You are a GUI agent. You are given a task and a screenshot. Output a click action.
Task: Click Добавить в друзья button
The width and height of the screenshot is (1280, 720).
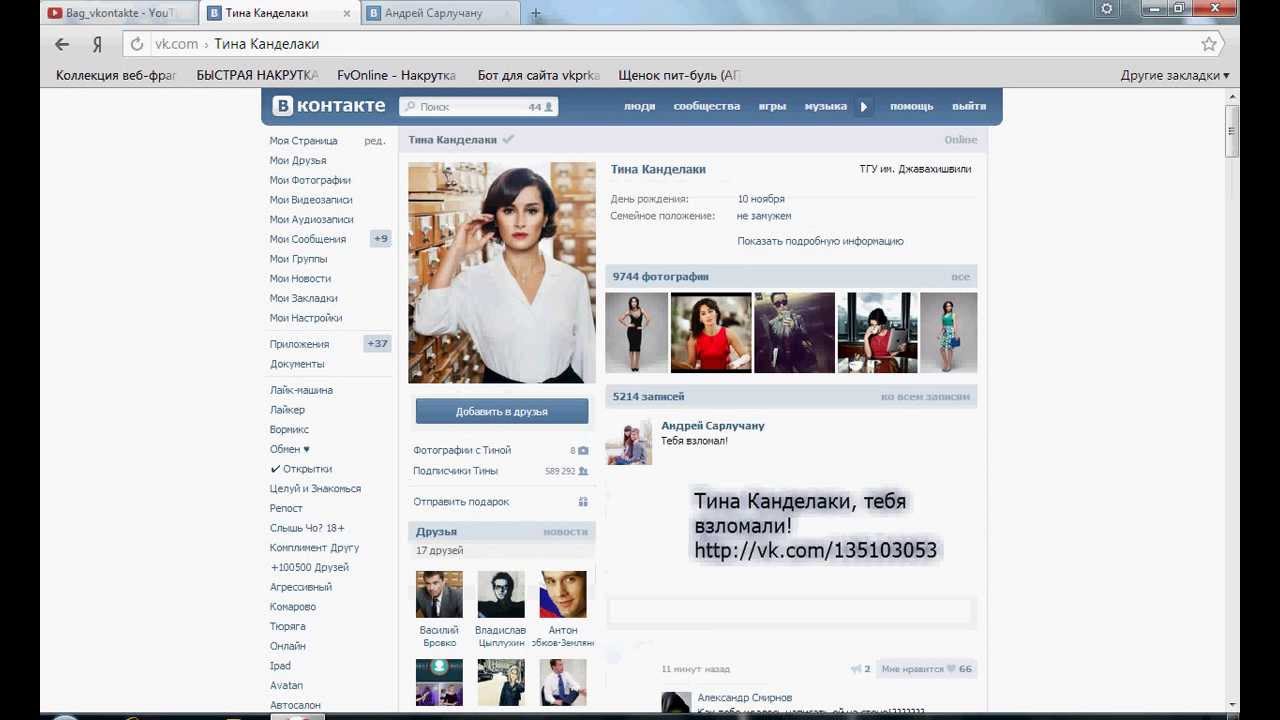502,411
